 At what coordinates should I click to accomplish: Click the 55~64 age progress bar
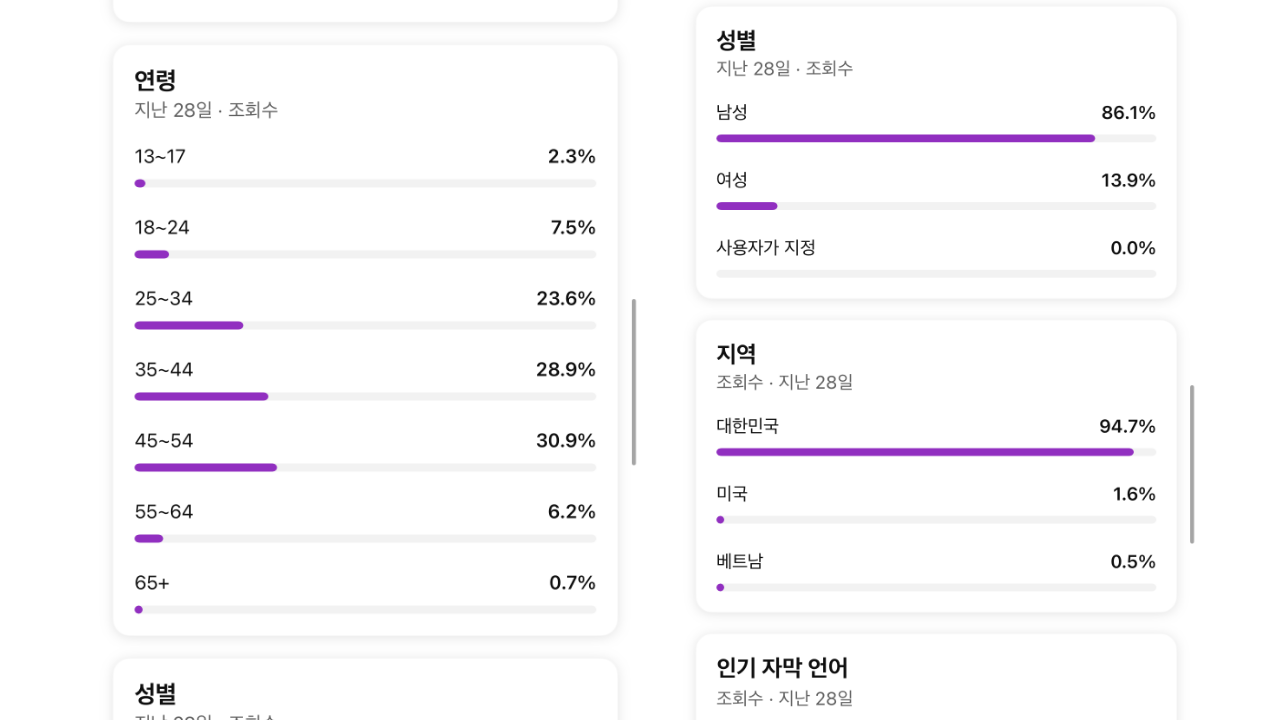(365, 538)
